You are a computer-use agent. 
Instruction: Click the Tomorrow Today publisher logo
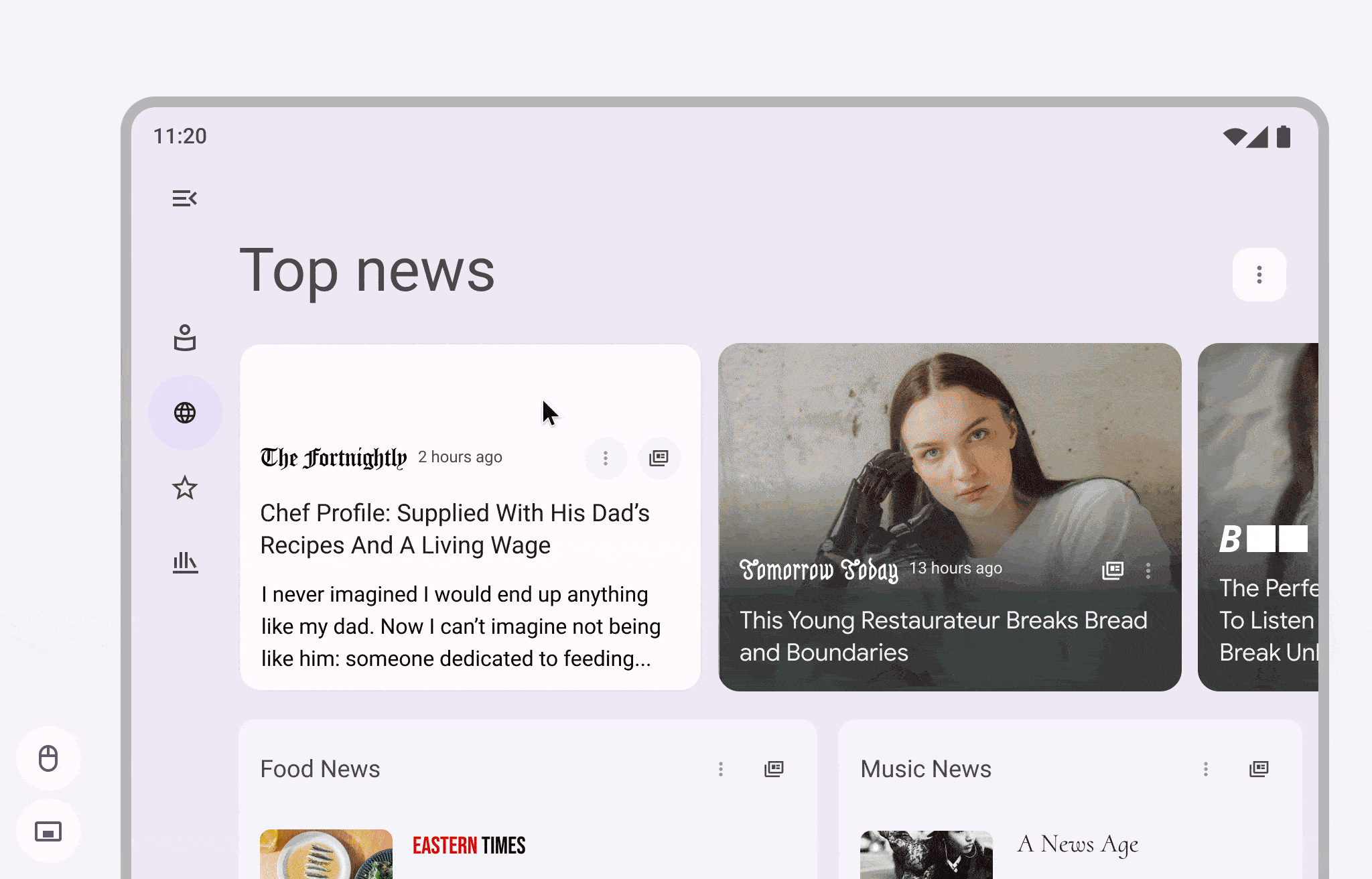tap(819, 570)
